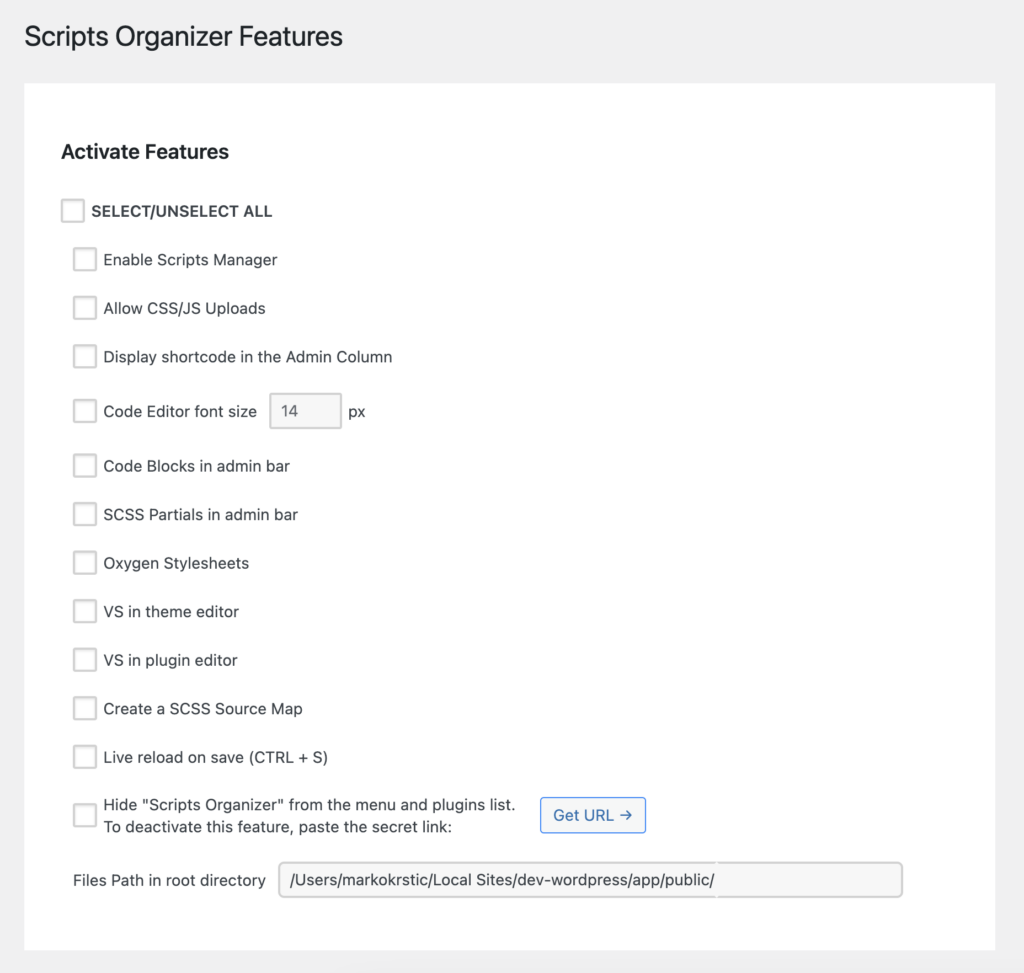This screenshot has height=973, width=1024.
Task: Toggle the Oxygen Stylesheets checkbox
Action: [85, 562]
